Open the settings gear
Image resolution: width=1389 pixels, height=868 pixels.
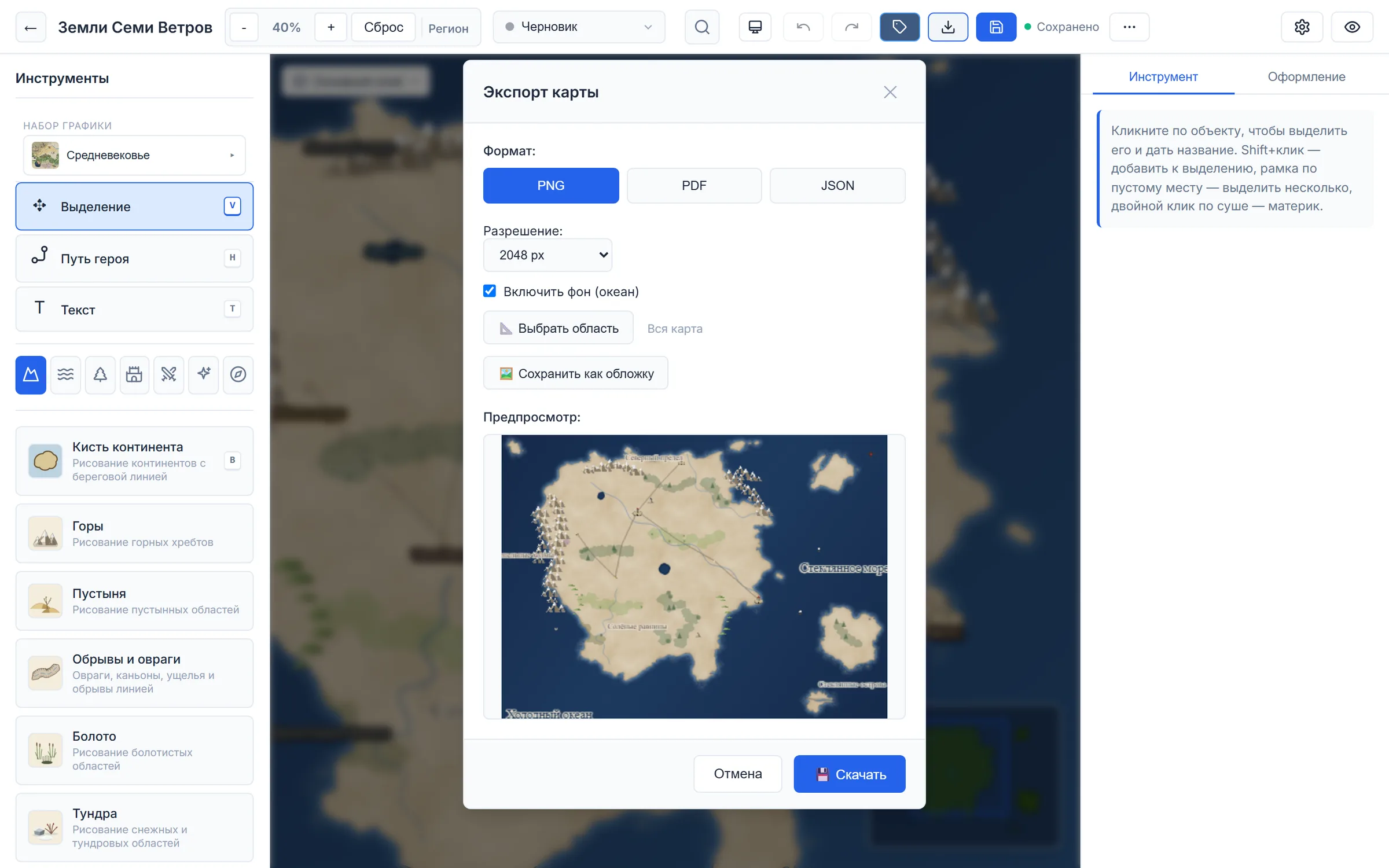click(1302, 27)
